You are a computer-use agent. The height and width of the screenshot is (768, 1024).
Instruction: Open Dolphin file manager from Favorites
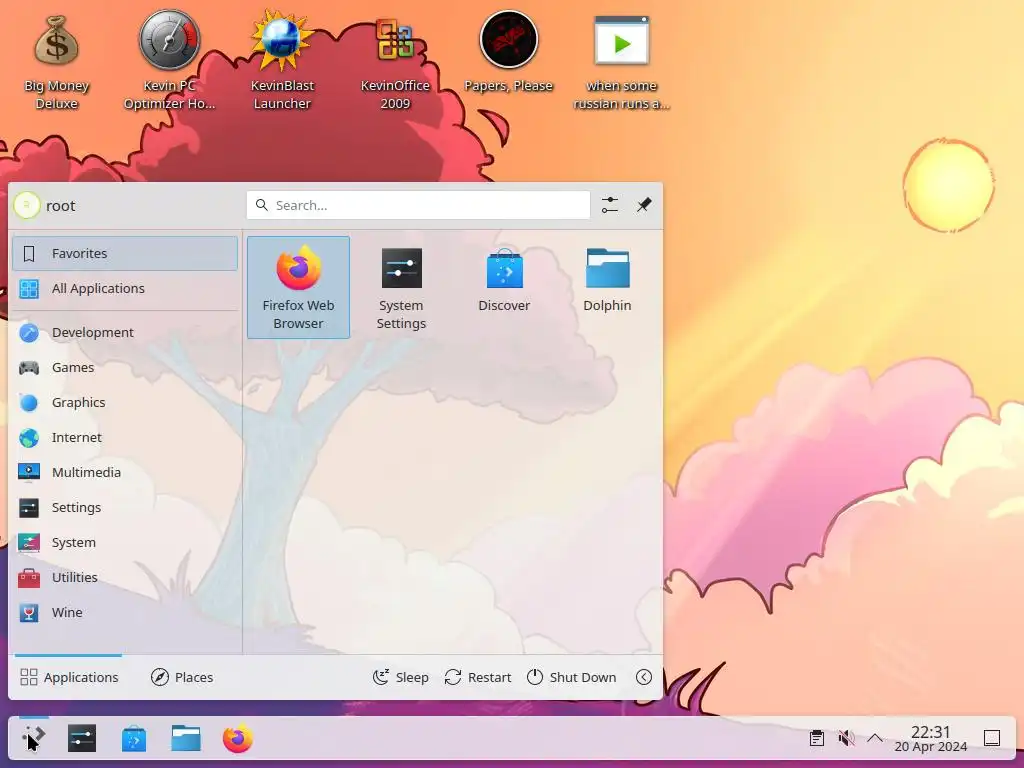coord(607,280)
